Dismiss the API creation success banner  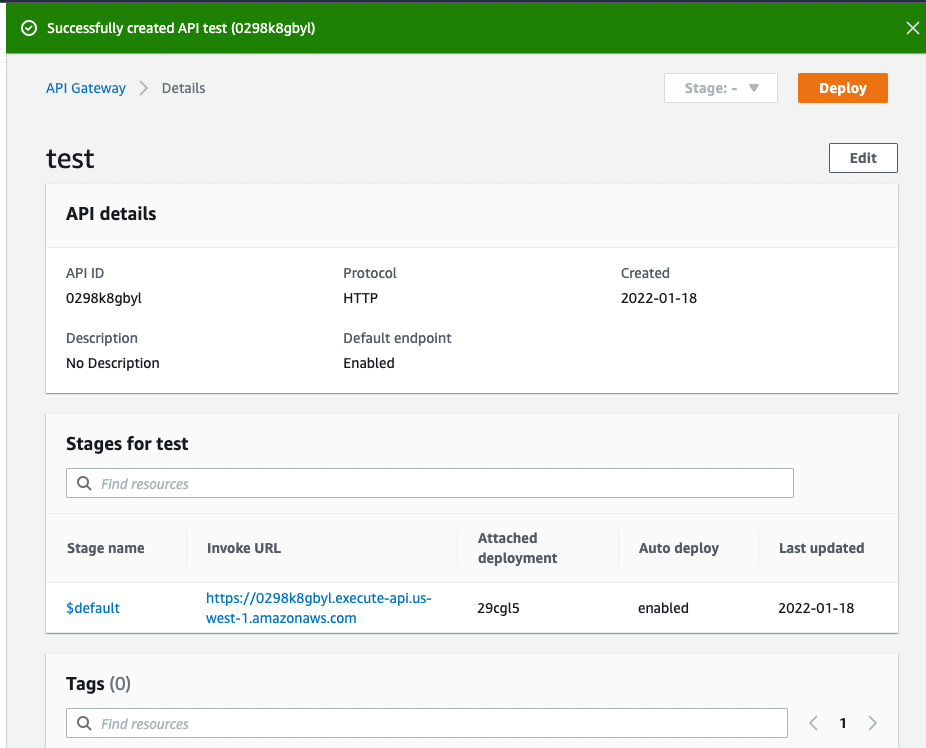(912, 28)
